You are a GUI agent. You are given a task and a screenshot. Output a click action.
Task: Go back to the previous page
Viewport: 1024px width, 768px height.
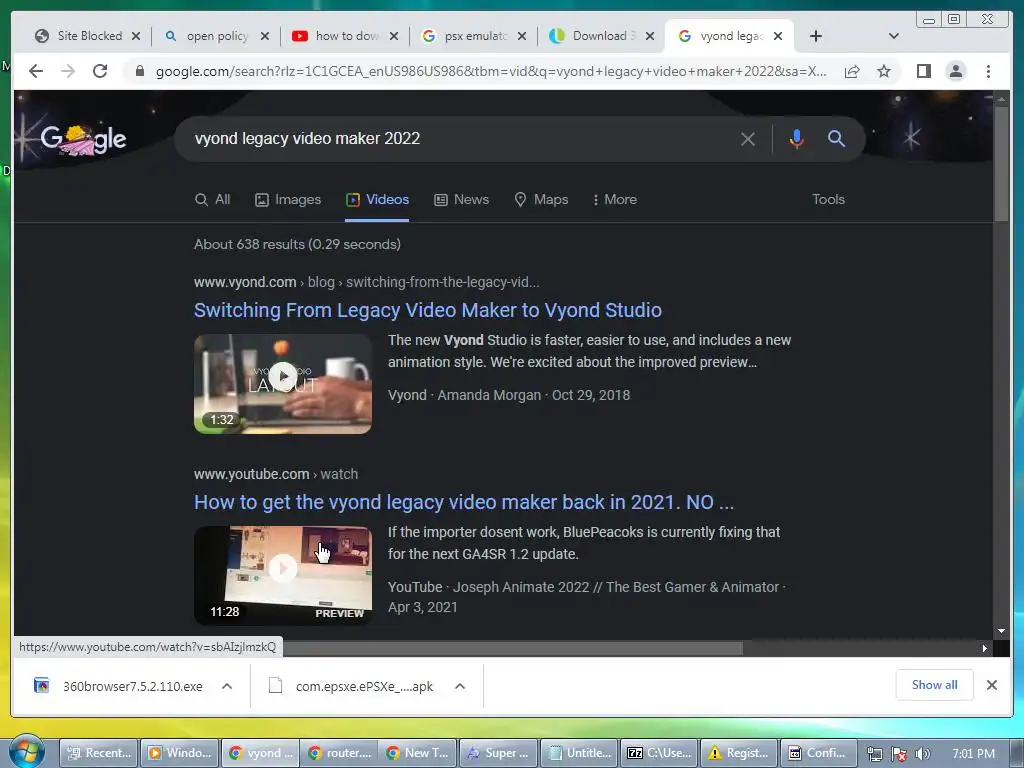tap(36, 71)
